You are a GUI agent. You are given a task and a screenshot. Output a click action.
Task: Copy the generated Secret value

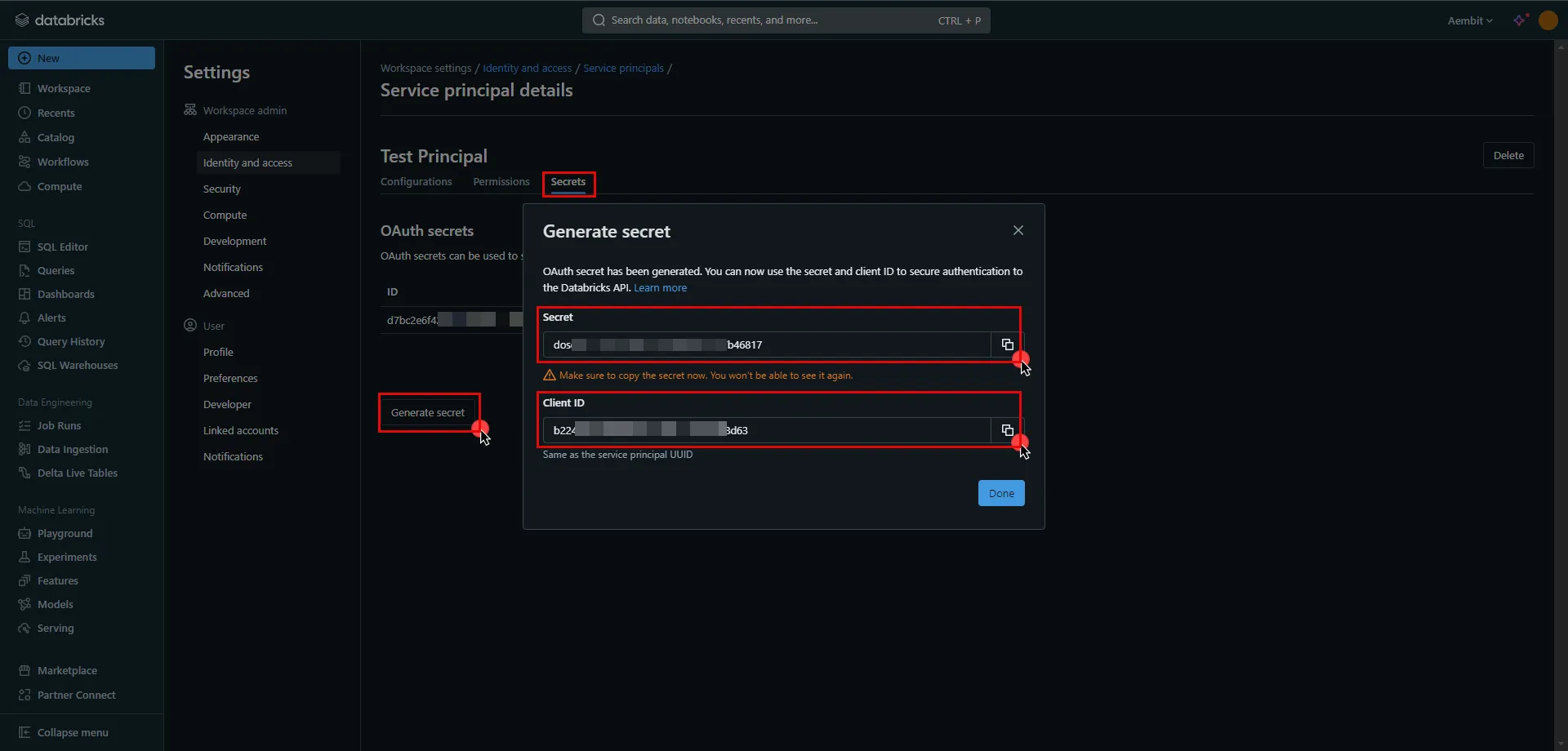pyautogui.click(x=1007, y=344)
